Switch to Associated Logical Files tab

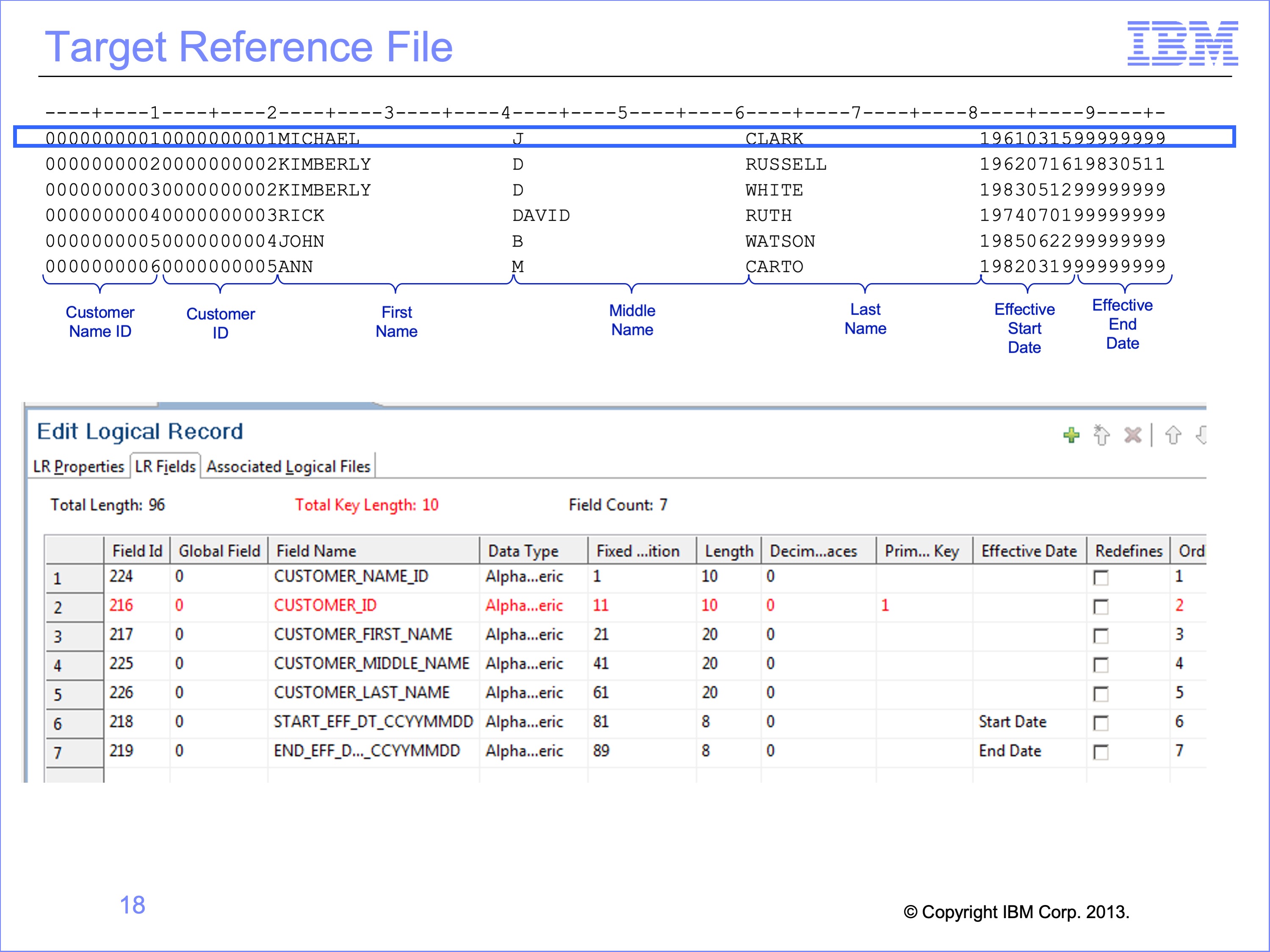(288, 466)
